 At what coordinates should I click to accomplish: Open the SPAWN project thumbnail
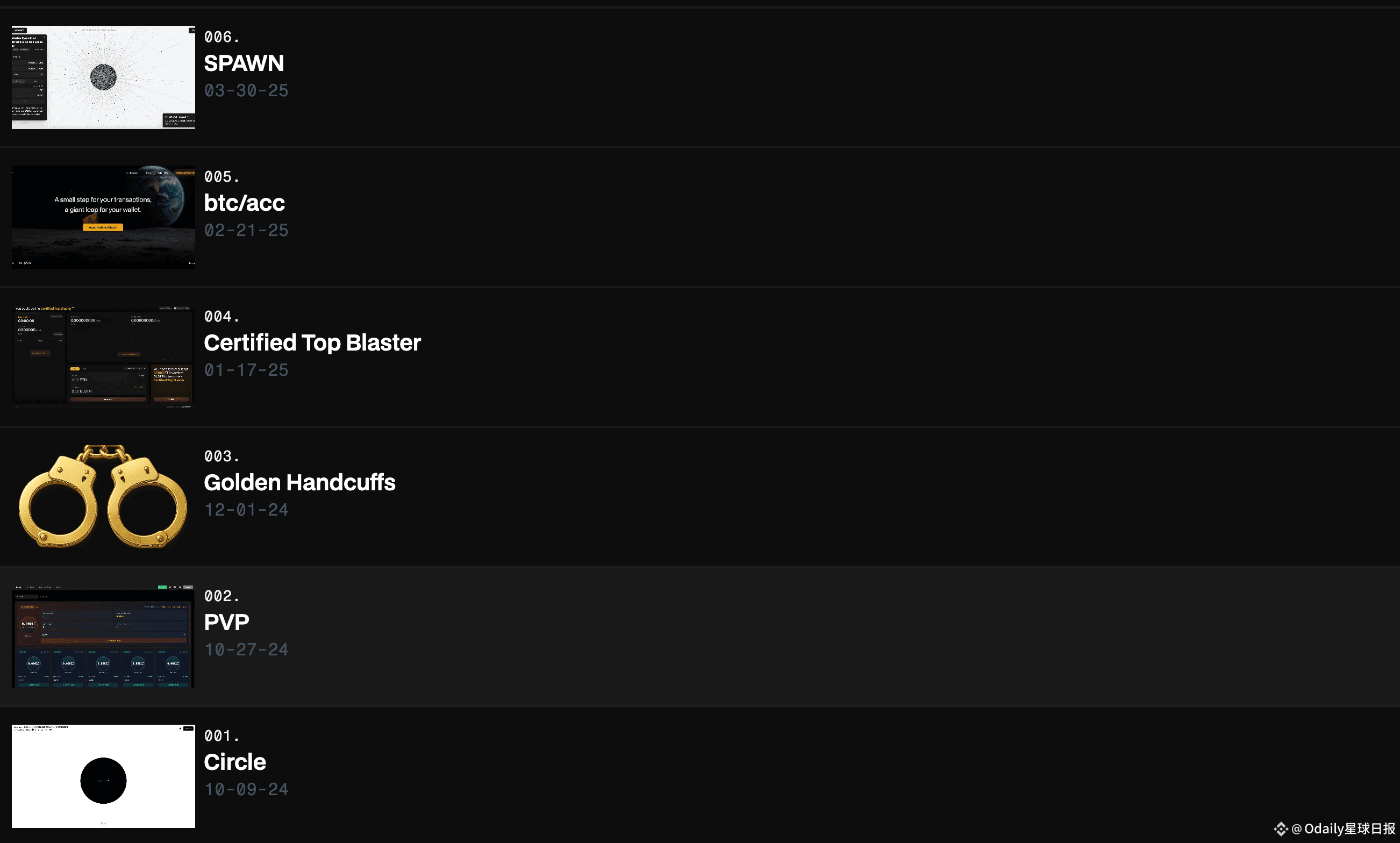(103, 77)
